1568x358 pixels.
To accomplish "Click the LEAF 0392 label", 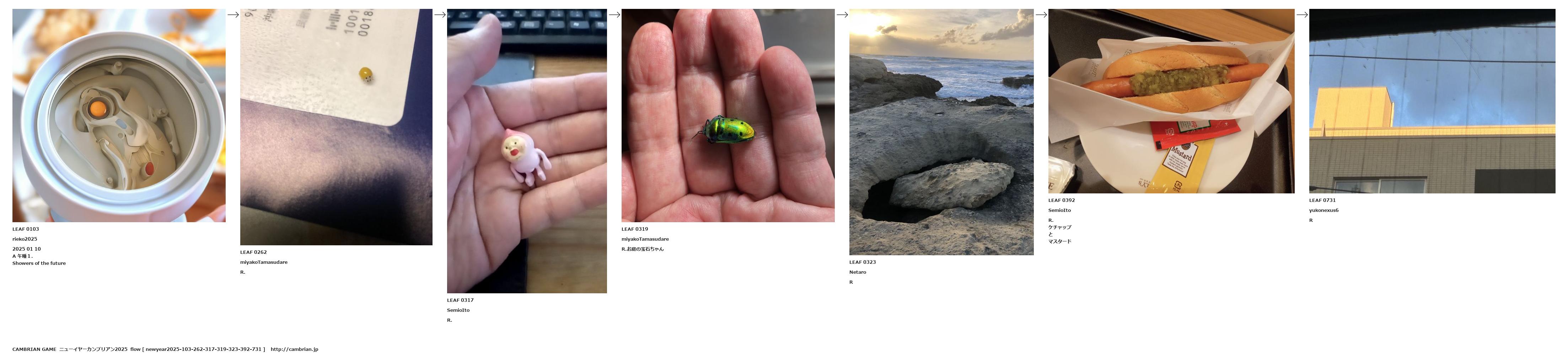I will [1062, 200].
